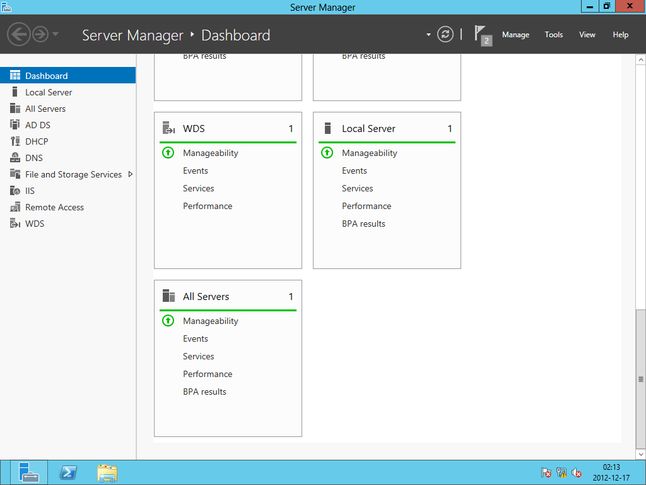Open the Tools menu

pyautogui.click(x=554, y=35)
